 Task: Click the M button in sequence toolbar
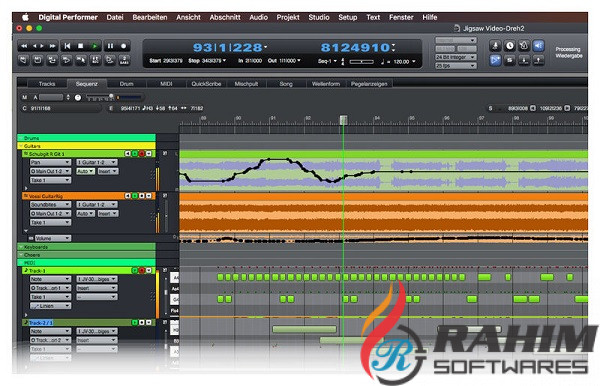pyautogui.click(x=25, y=97)
